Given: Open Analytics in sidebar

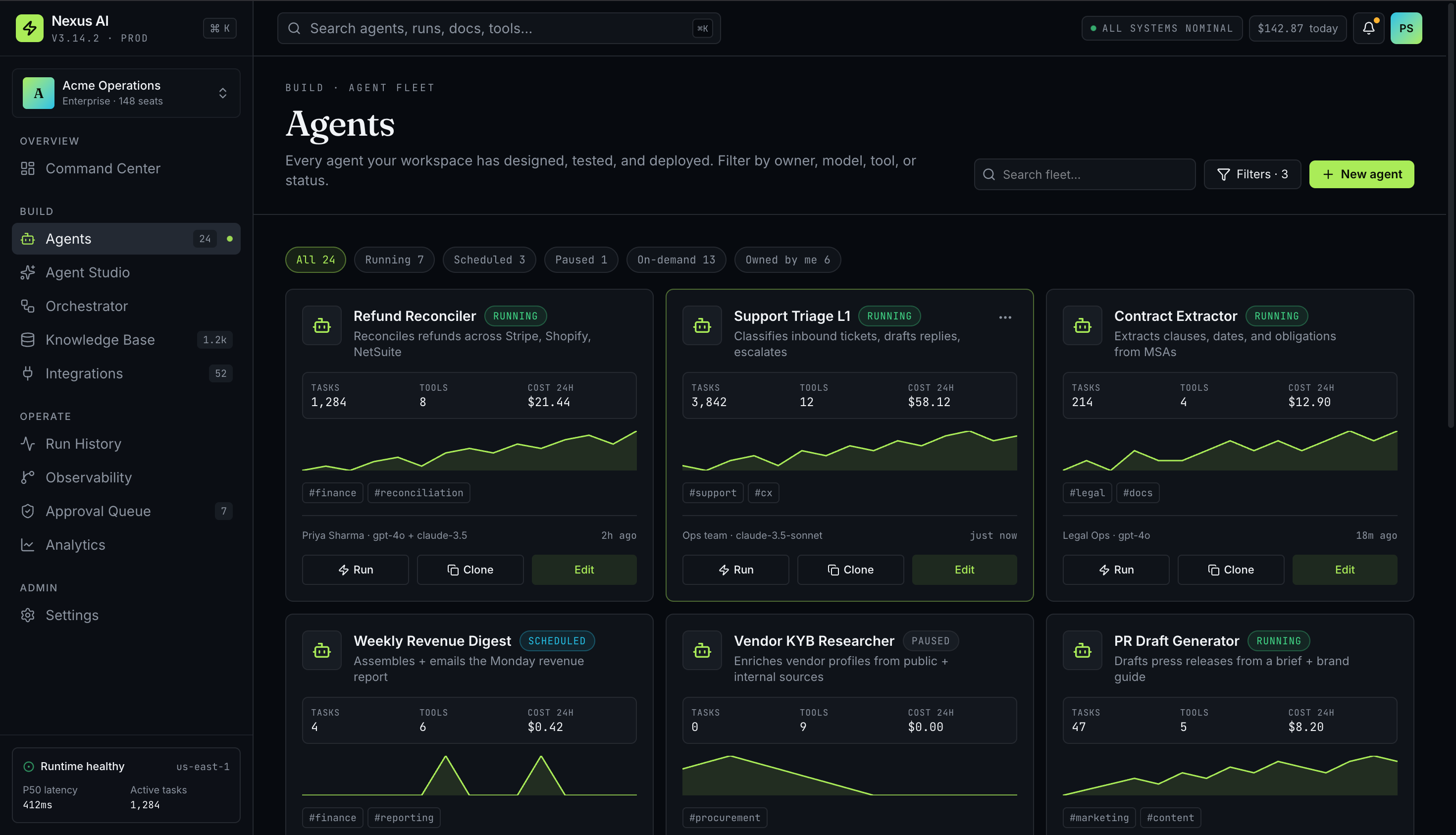Looking at the screenshot, I should pos(126,545).
